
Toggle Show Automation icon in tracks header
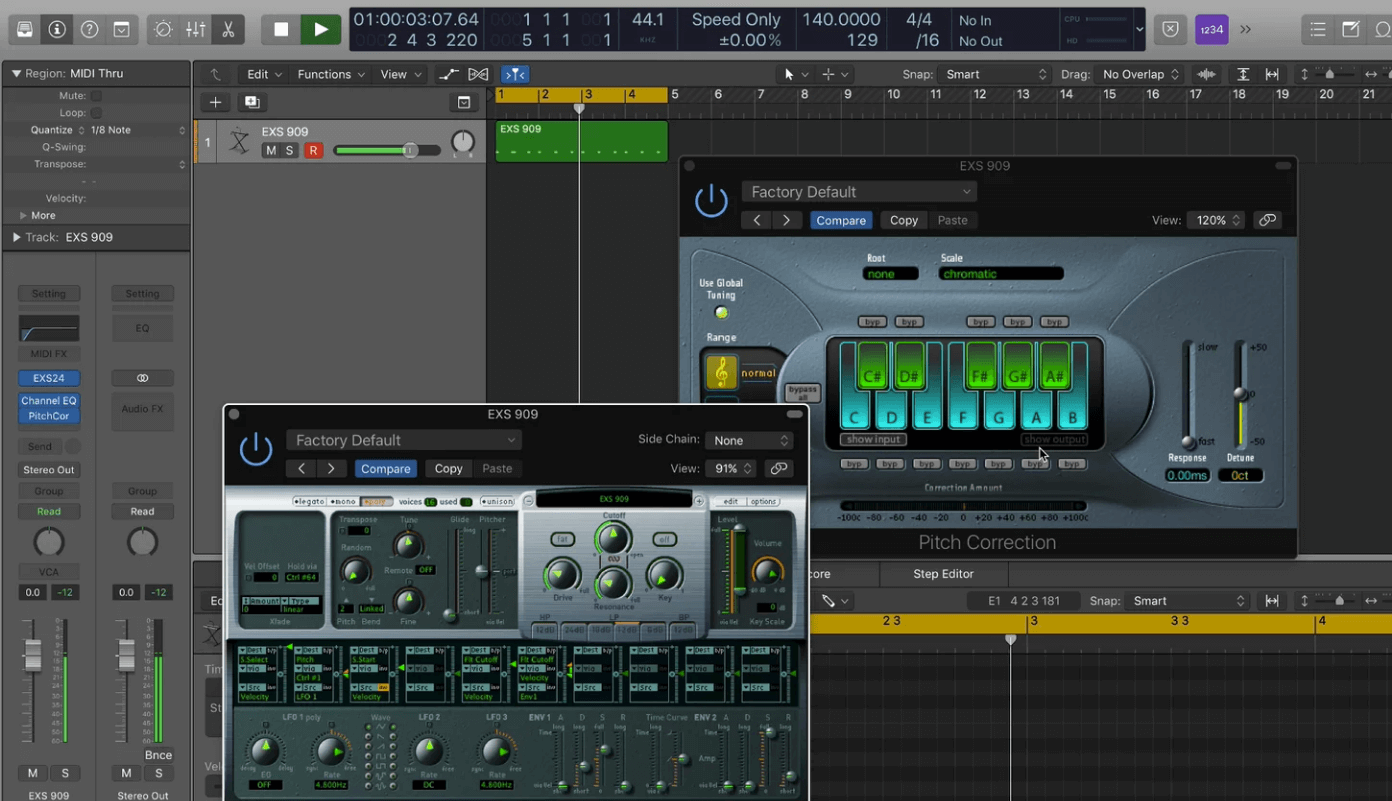tap(449, 74)
